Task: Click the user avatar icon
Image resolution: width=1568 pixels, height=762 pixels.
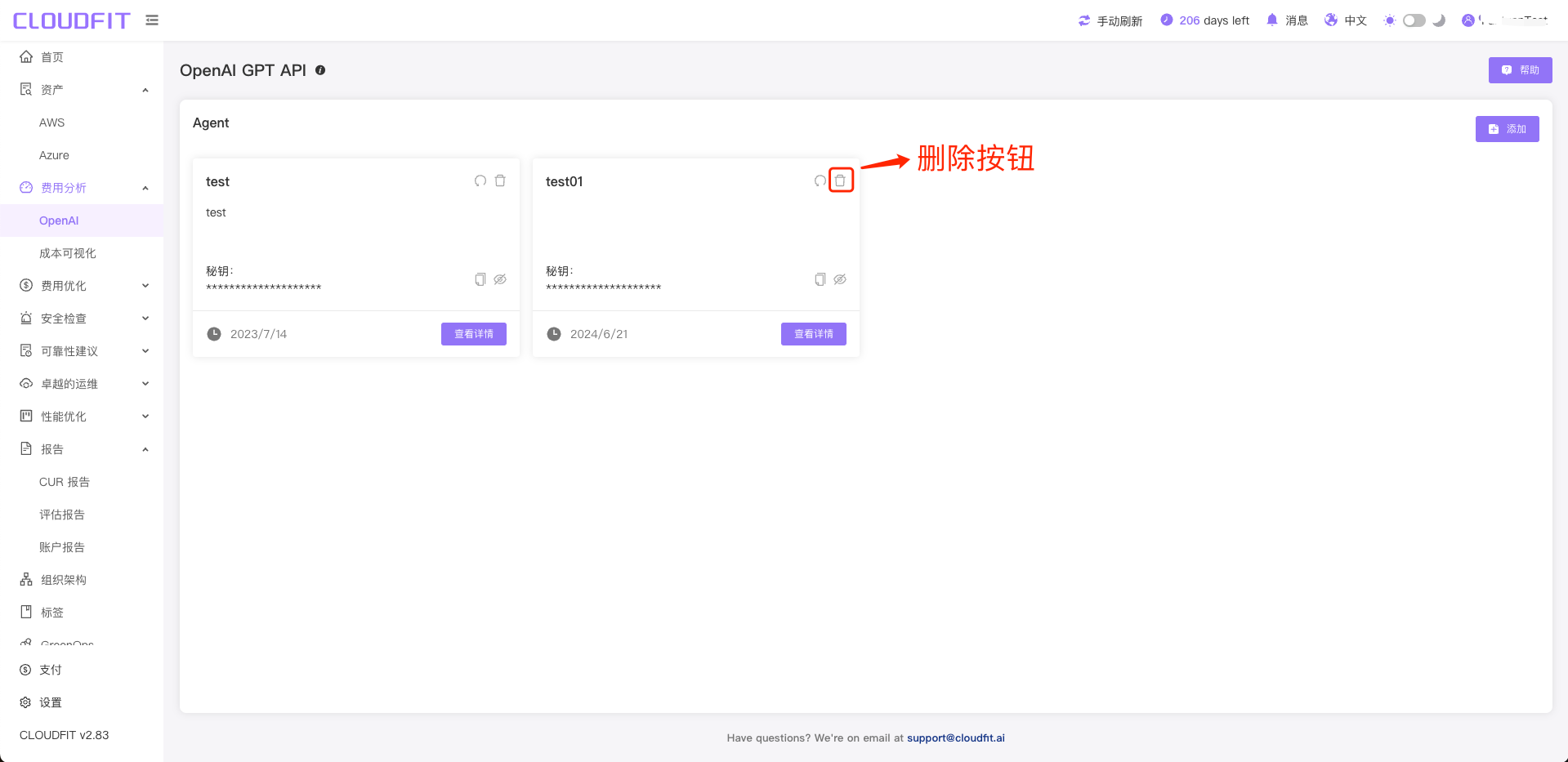Action: tap(1468, 20)
